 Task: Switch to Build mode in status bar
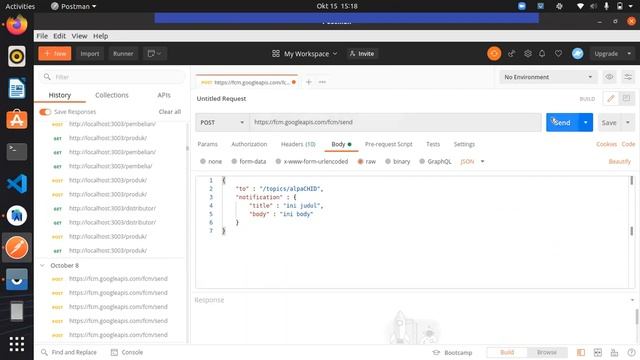coord(507,352)
